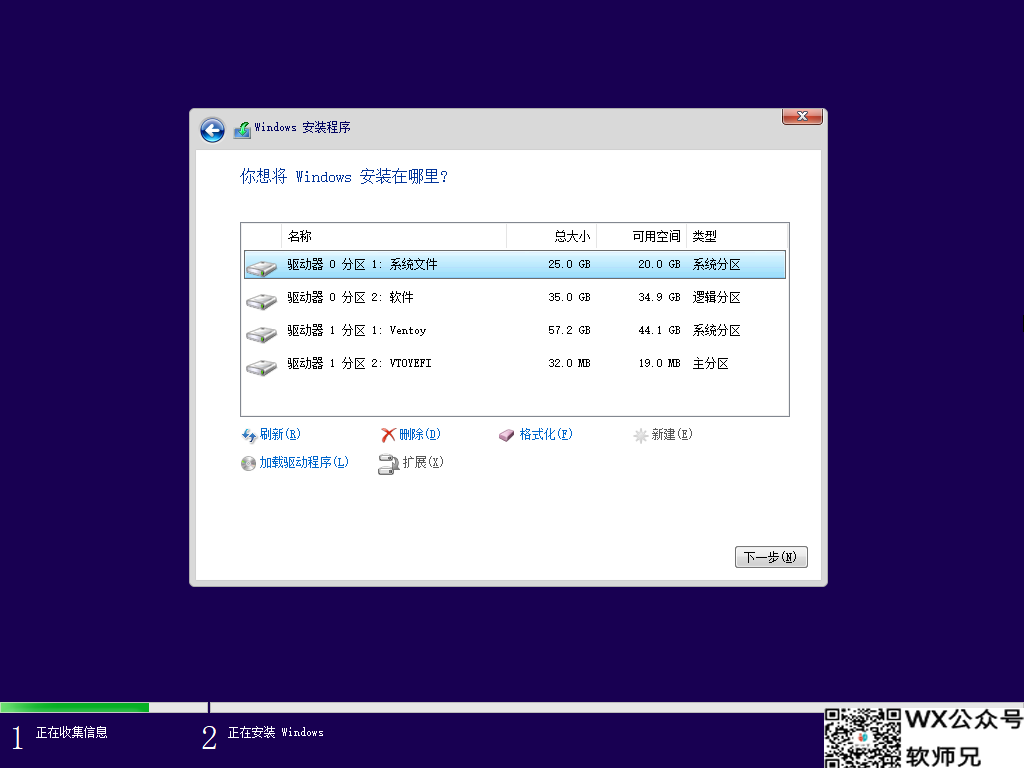Click drive icon for 驱动器 0 分区 1
This screenshot has height=768, width=1024.
point(262,267)
